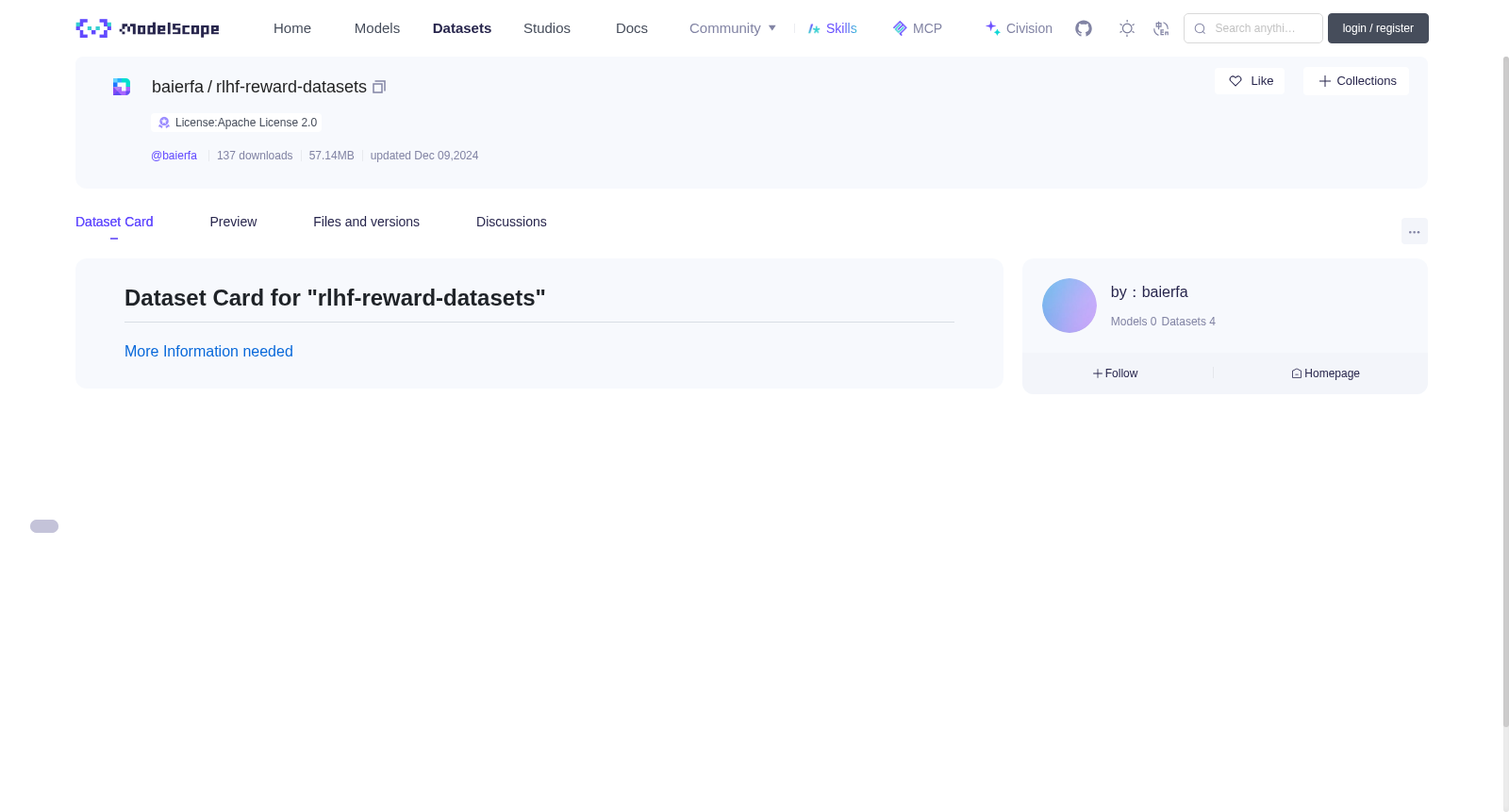Click the plus icon on Collections

point(1325,81)
